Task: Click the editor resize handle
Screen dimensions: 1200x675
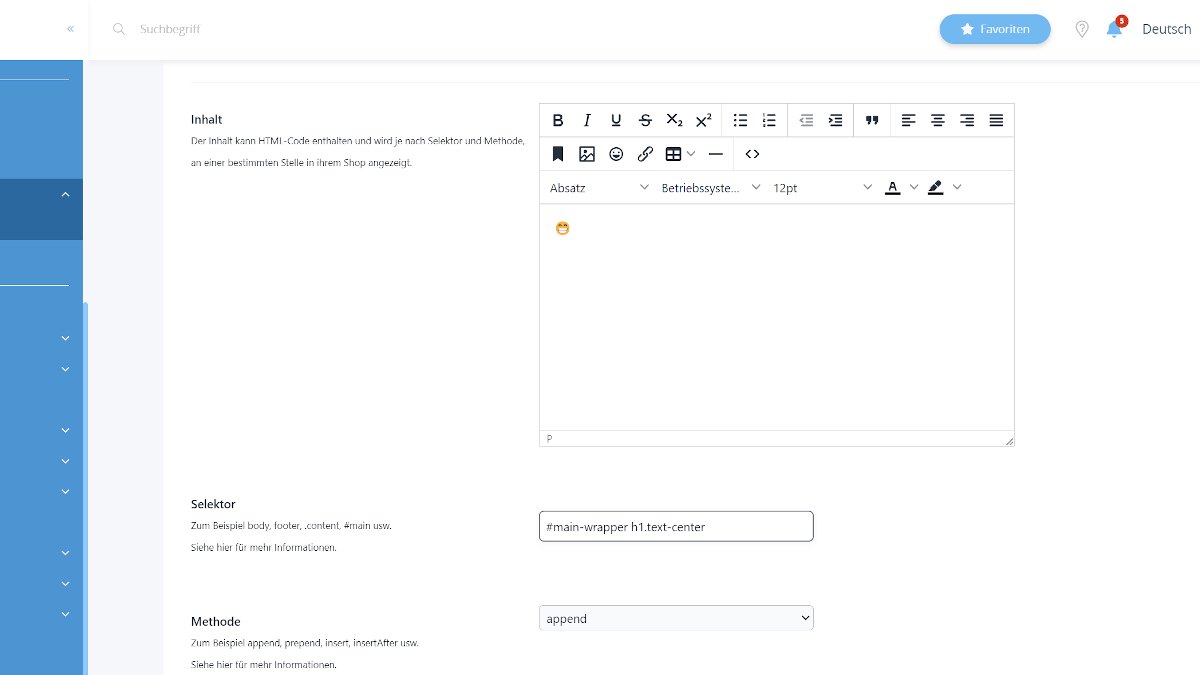Action: 1008,440
